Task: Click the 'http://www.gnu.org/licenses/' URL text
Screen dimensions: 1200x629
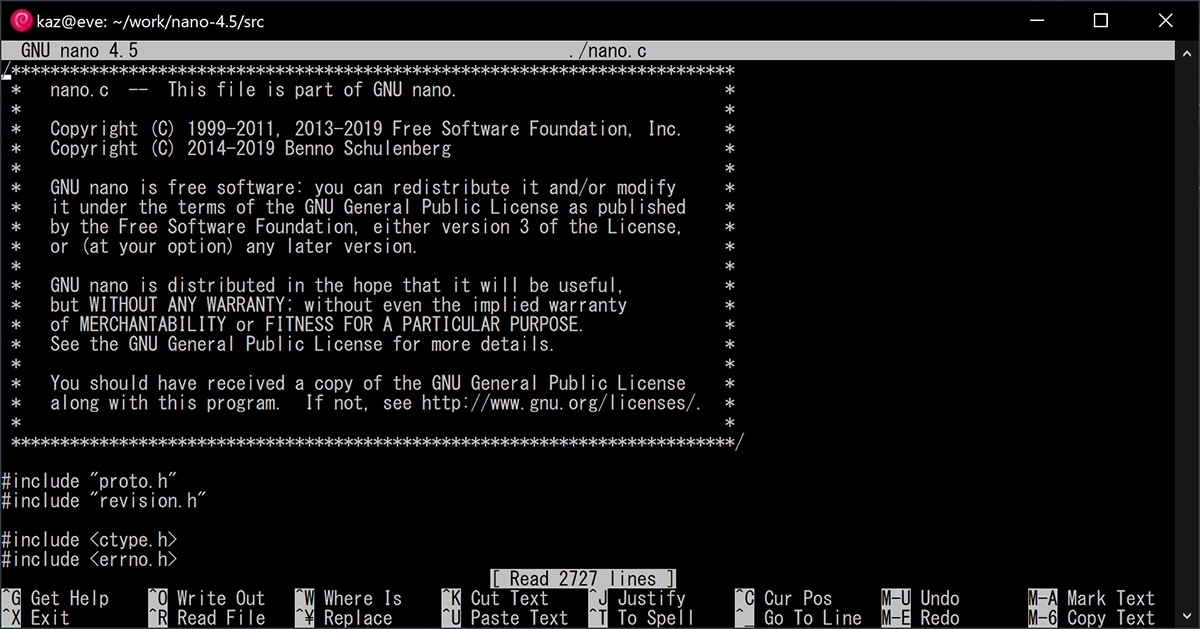Action: pyautogui.click(x=560, y=403)
